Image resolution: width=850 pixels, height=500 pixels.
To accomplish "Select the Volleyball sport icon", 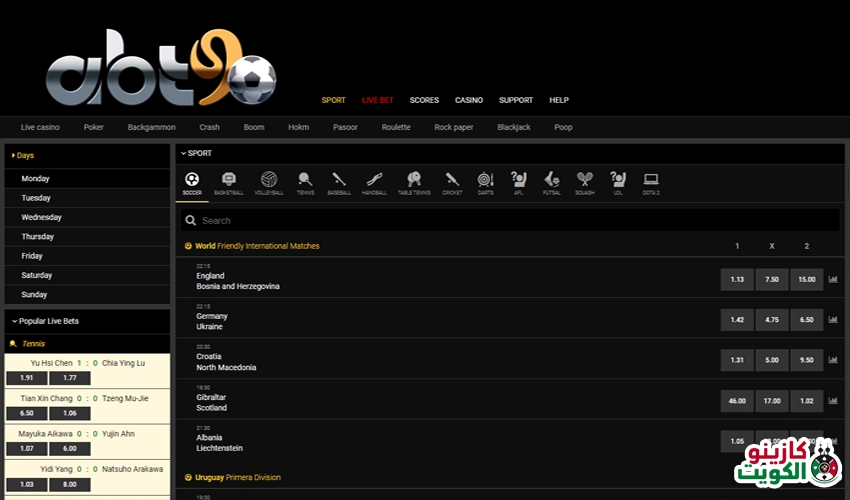I will (268, 182).
